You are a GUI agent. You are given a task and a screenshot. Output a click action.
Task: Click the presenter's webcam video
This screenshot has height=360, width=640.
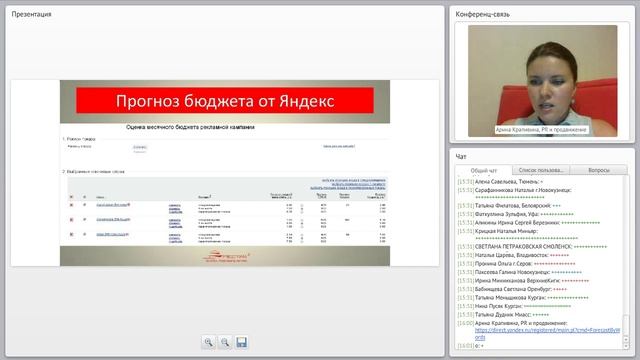(542, 81)
